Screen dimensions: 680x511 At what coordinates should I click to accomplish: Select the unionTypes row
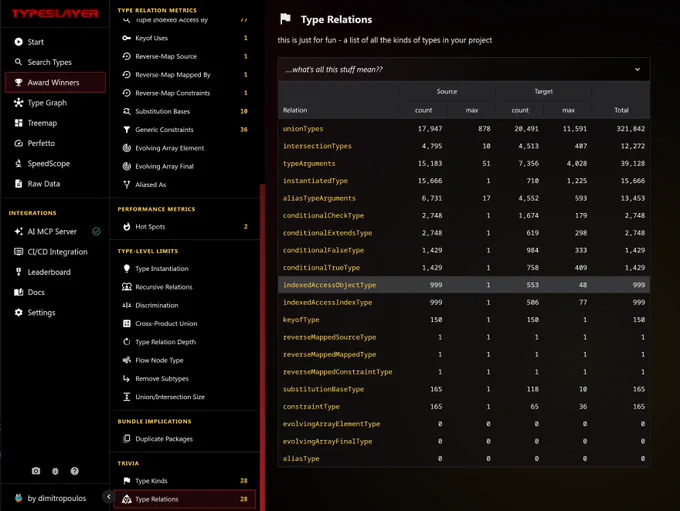464,128
